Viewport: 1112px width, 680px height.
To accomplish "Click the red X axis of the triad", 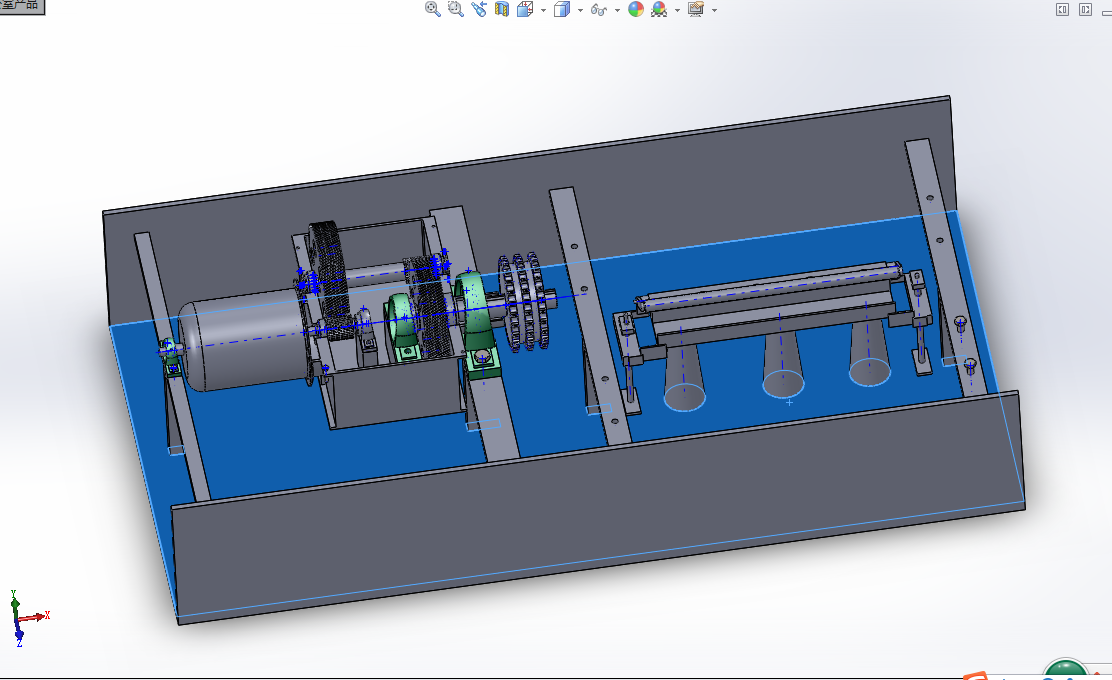I will tap(34, 617).
